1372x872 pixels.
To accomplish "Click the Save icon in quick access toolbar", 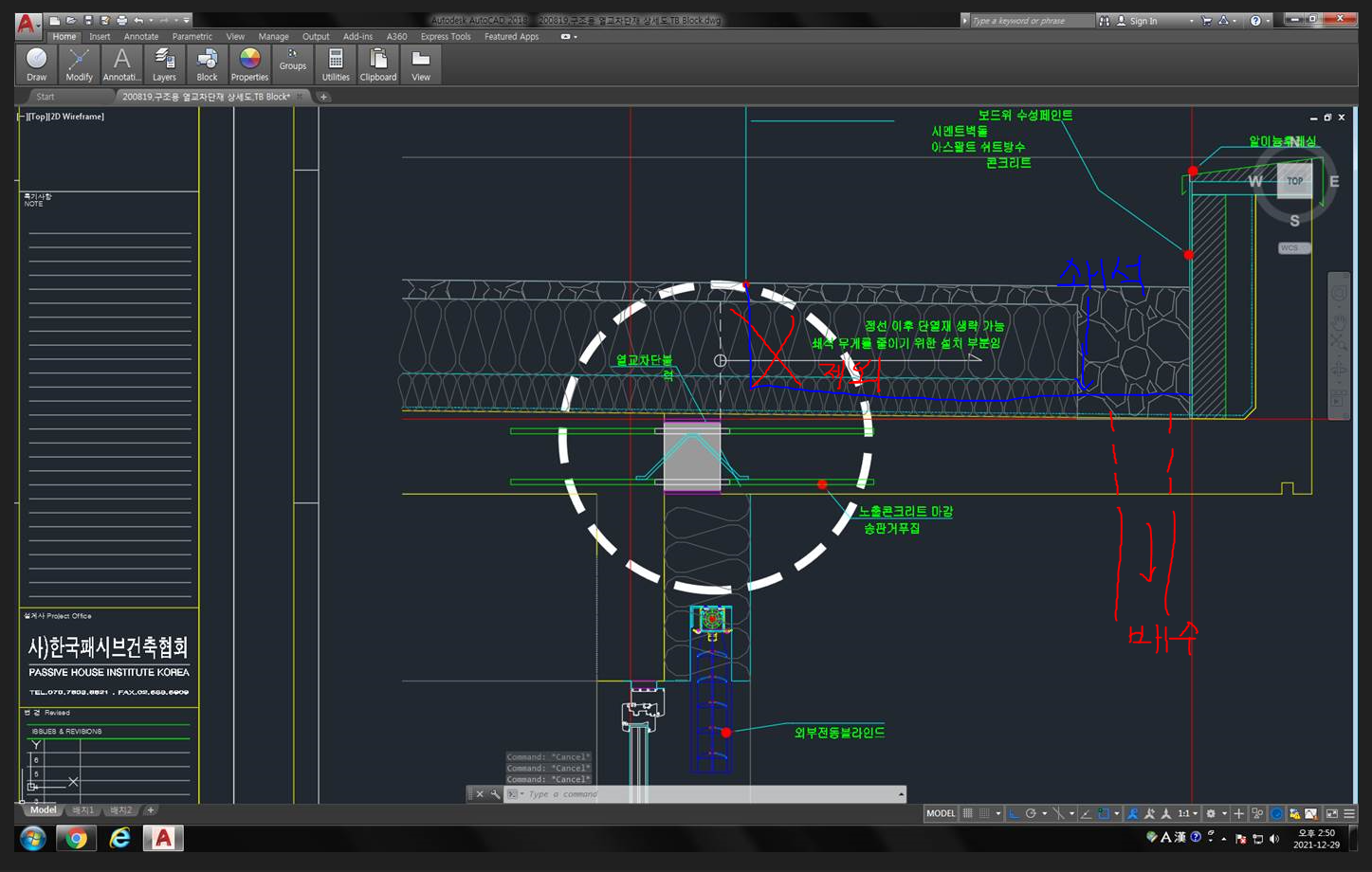I will pos(88,20).
